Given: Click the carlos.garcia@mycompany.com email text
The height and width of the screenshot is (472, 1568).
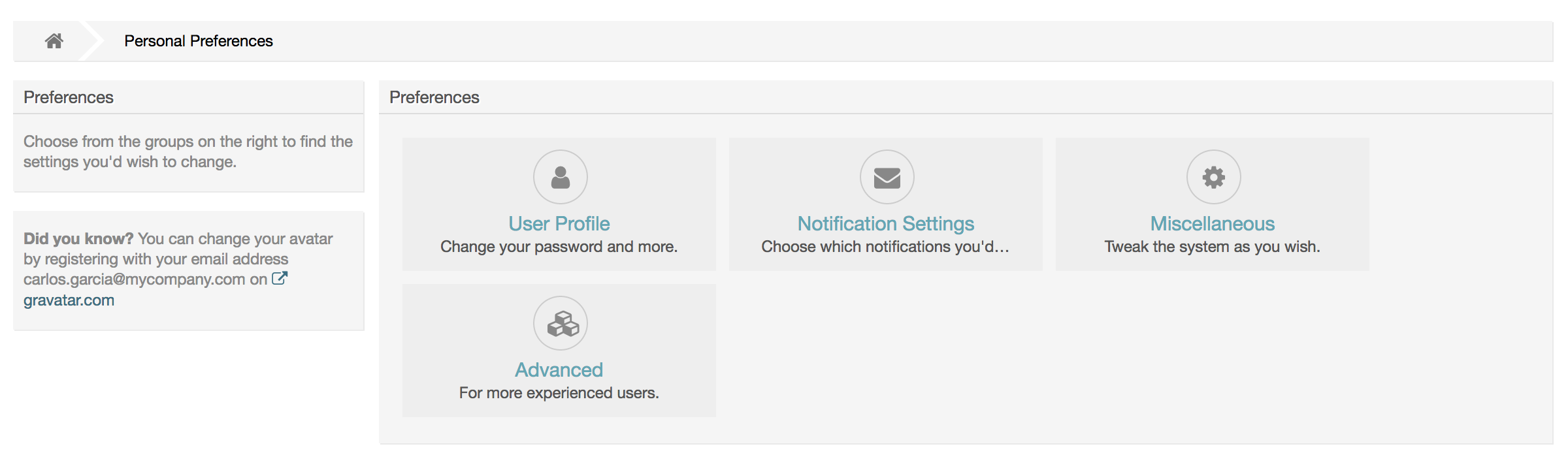Looking at the screenshot, I should point(134,279).
